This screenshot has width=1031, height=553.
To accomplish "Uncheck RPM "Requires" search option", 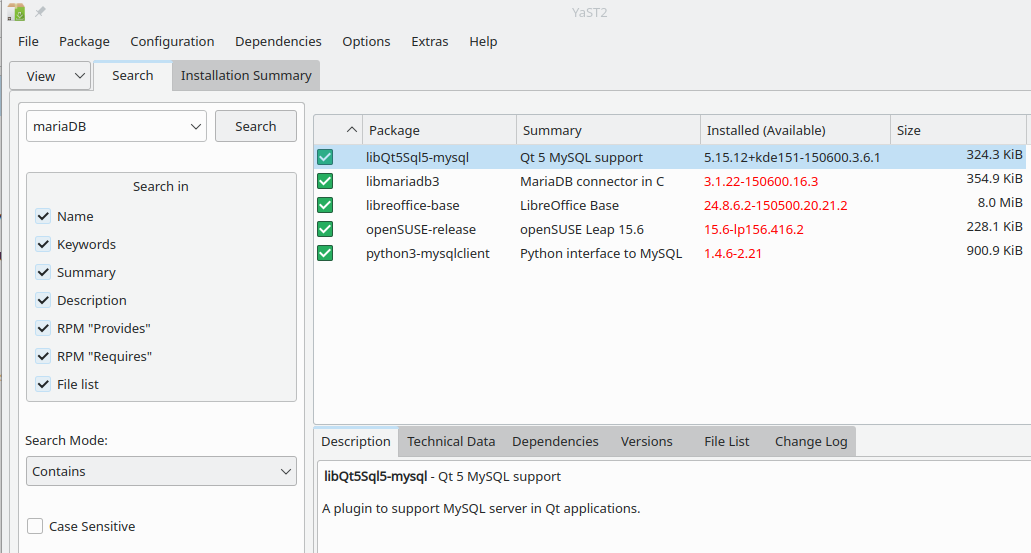I will (x=43, y=356).
